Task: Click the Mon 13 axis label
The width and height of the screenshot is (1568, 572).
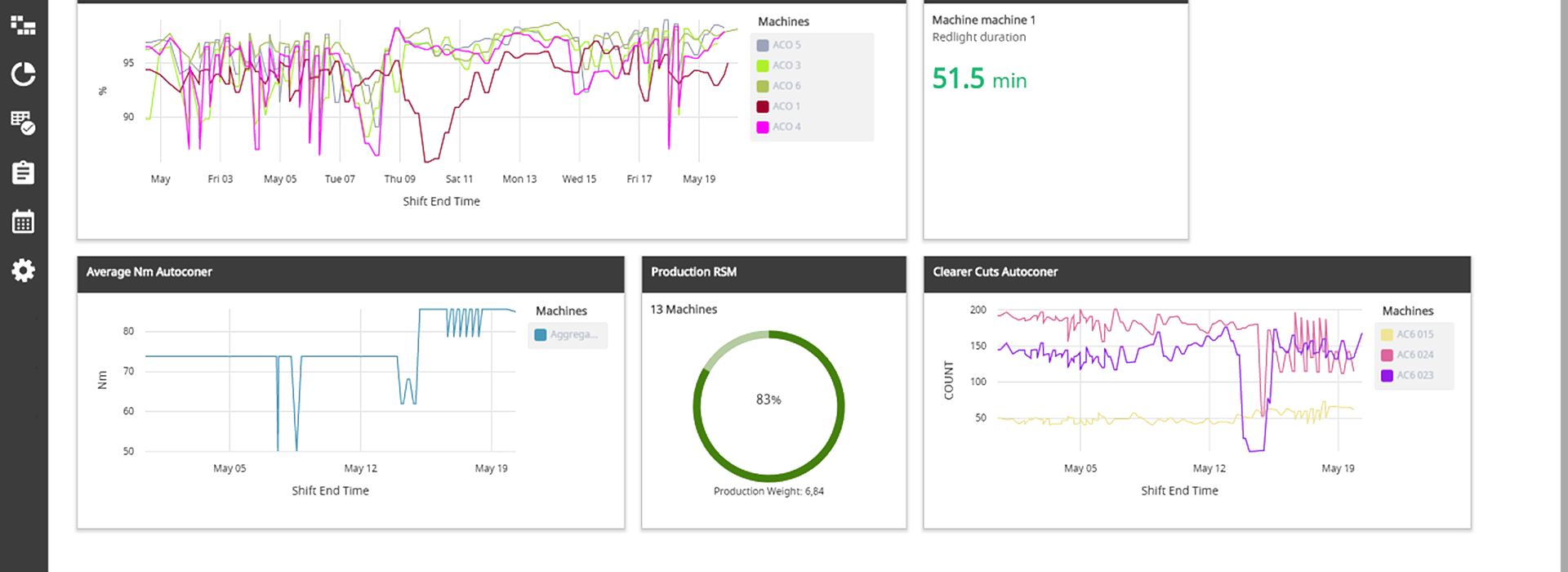Action: (x=519, y=179)
